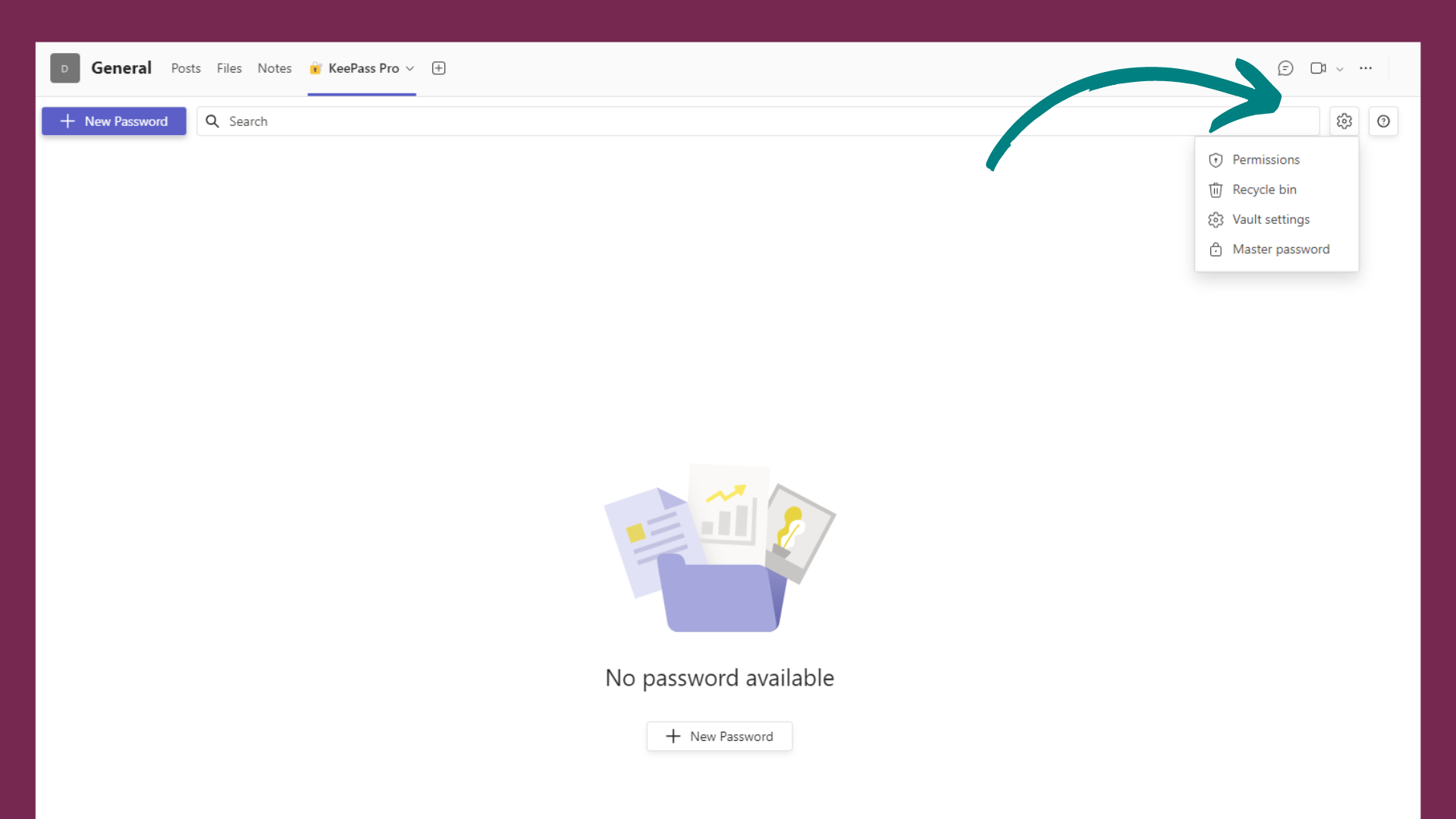This screenshot has height=819, width=1456.
Task: Click the Files tab
Action: point(229,68)
